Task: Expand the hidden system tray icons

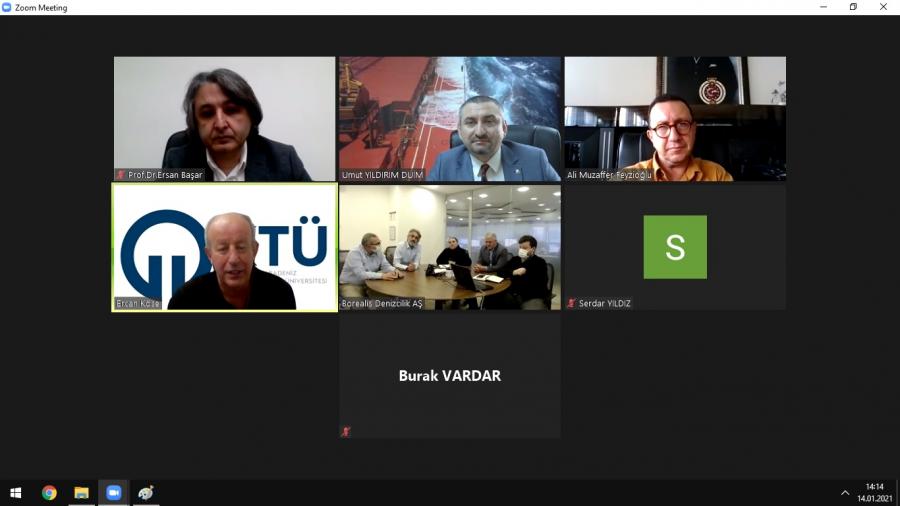Action: pyautogui.click(x=845, y=493)
